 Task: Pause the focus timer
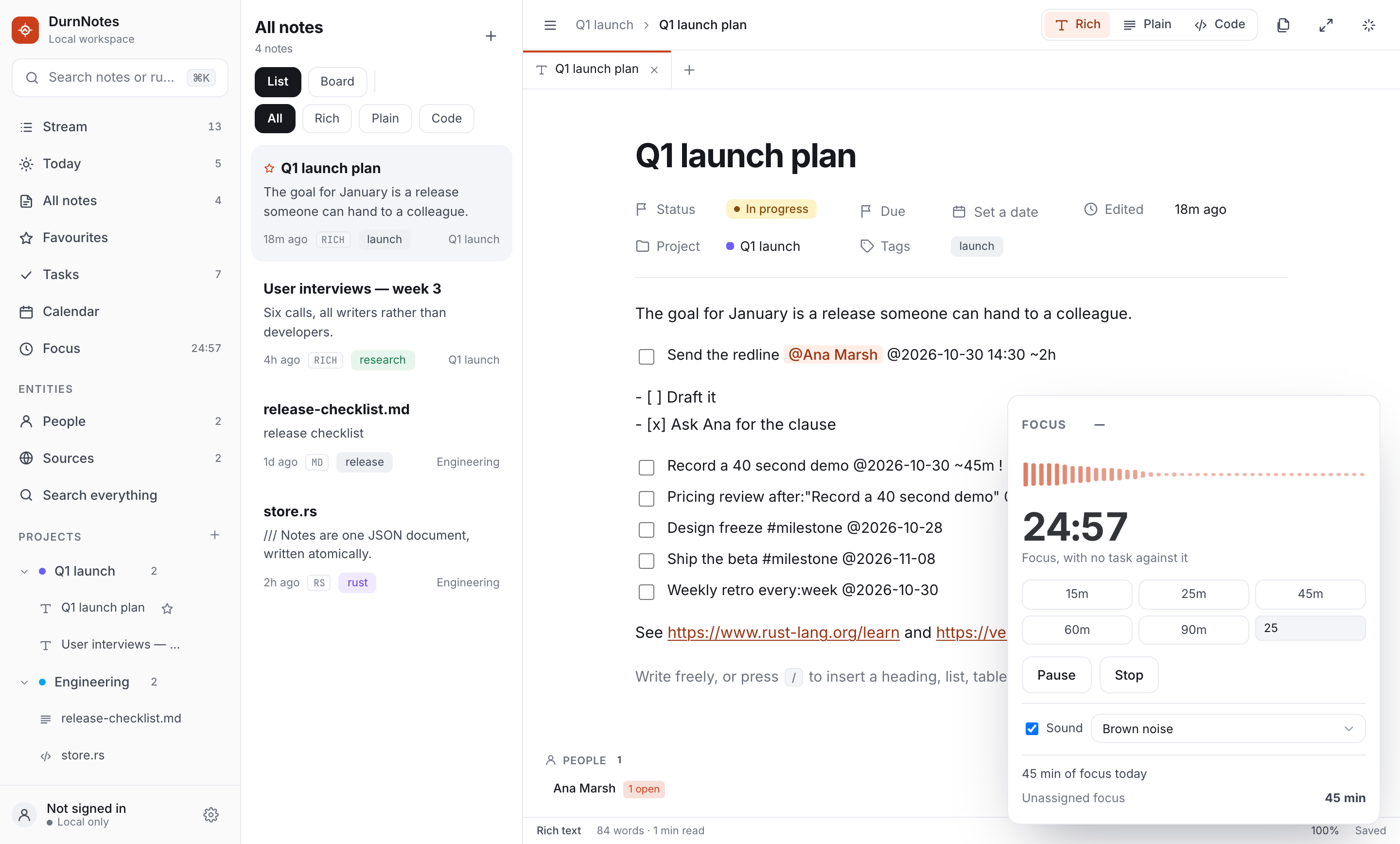(x=1056, y=675)
